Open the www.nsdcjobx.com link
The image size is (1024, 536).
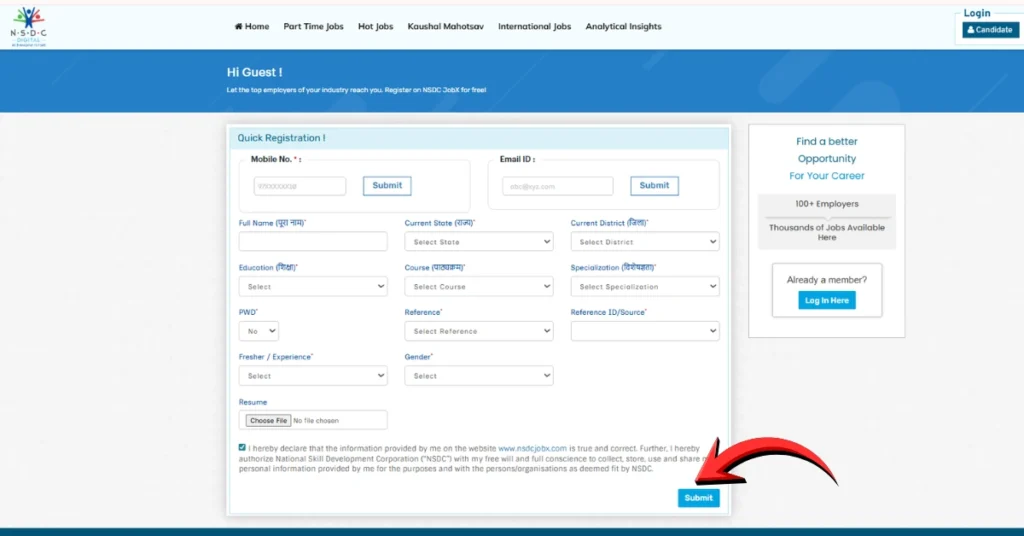pyautogui.click(x=532, y=449)
